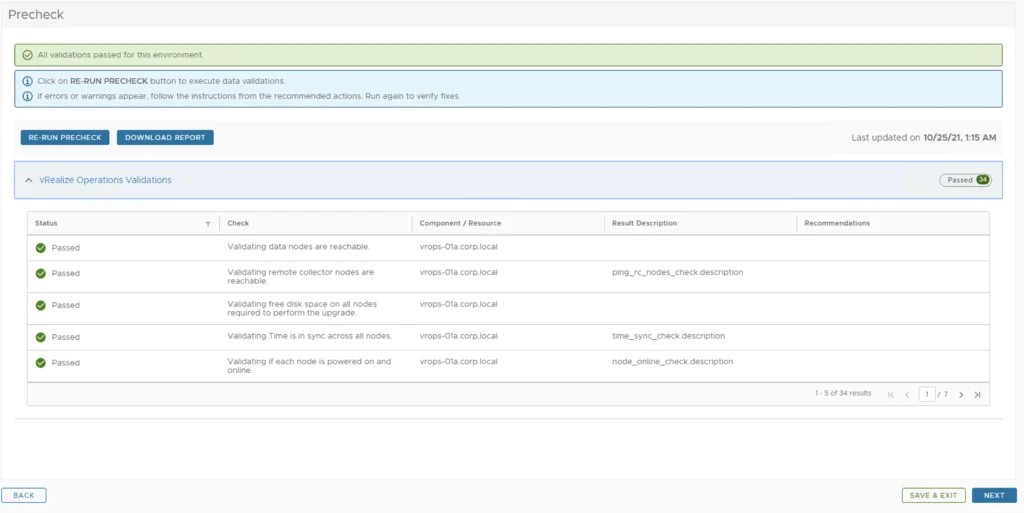Click the 'Last updated on 10/25/21, 1:15 AM' text
Image resolution: width=1024 pixels, height=513 pixels.
(x=923, y=138)
